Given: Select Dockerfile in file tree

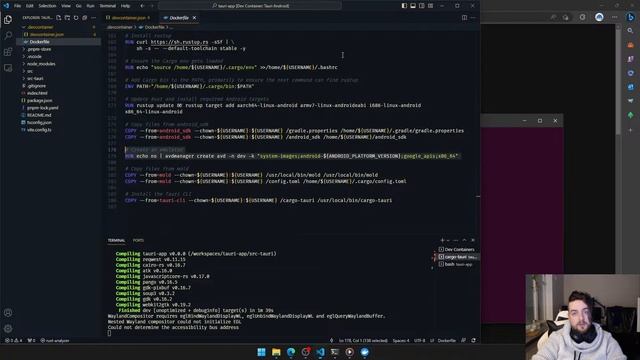Looking at the screenshot, I should [39, 42].
